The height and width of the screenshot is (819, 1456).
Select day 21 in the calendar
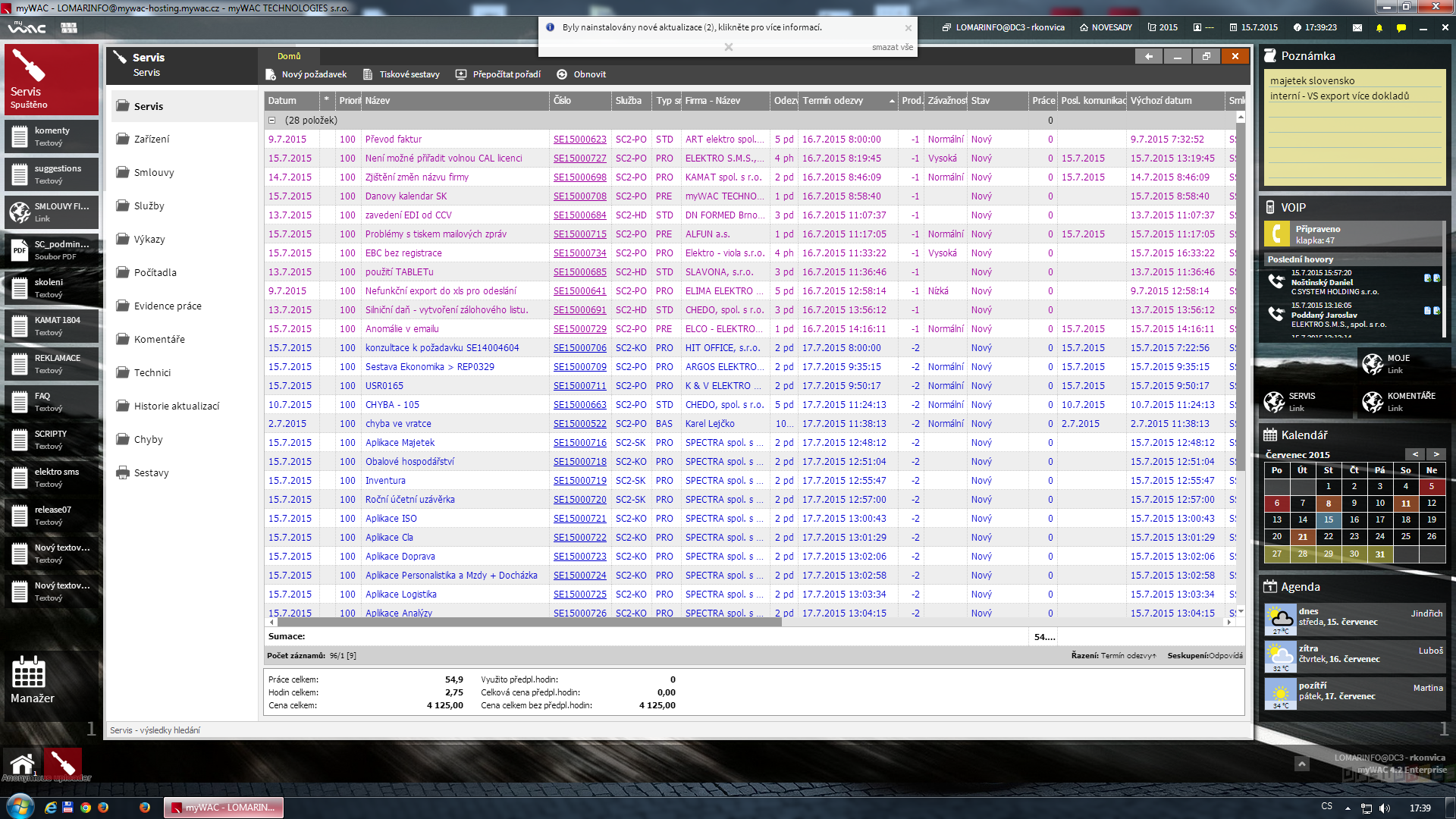click(1302, 536)
